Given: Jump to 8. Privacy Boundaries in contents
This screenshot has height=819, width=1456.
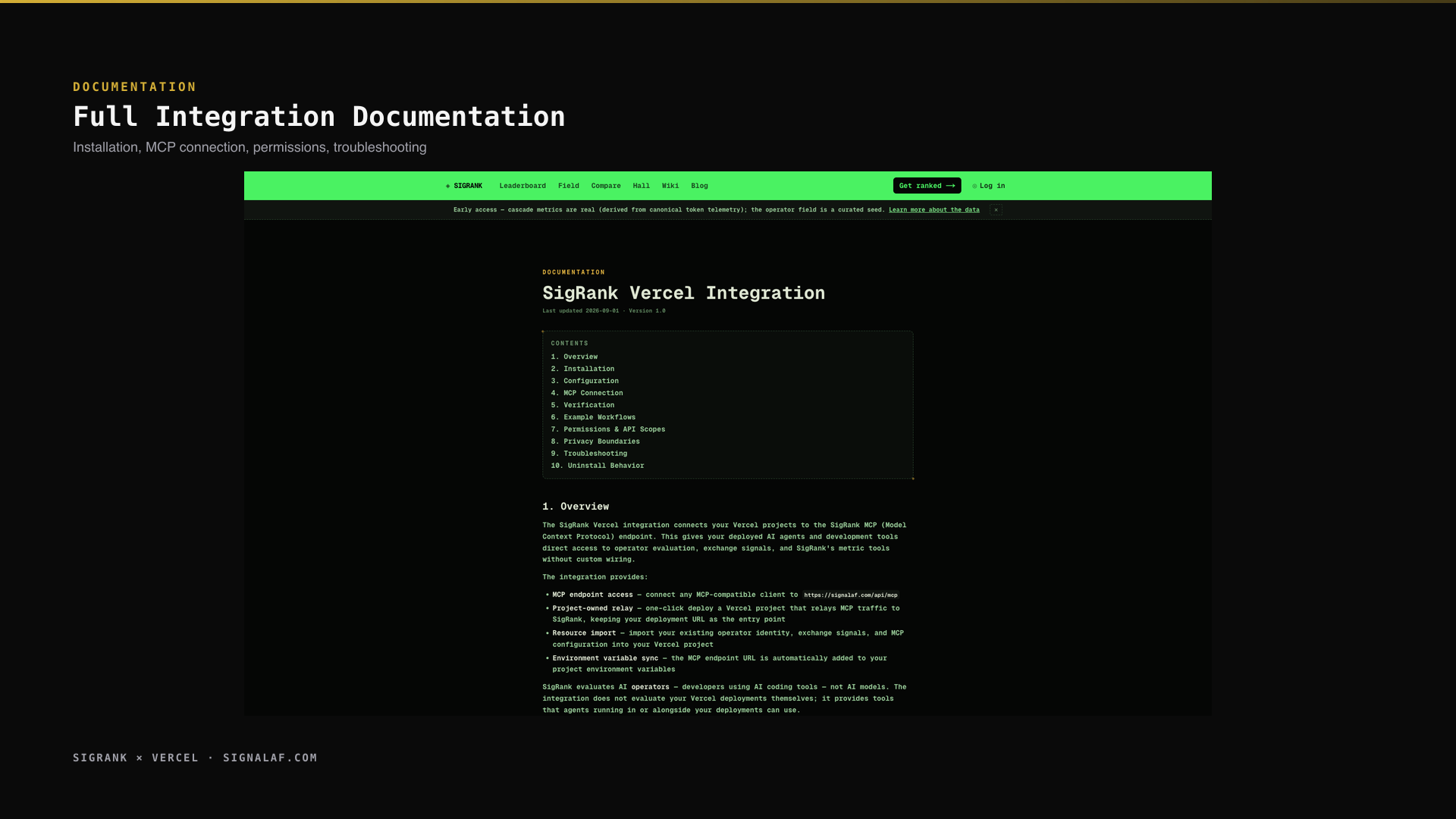Looking at the screenshot, I should coord(595,441).
